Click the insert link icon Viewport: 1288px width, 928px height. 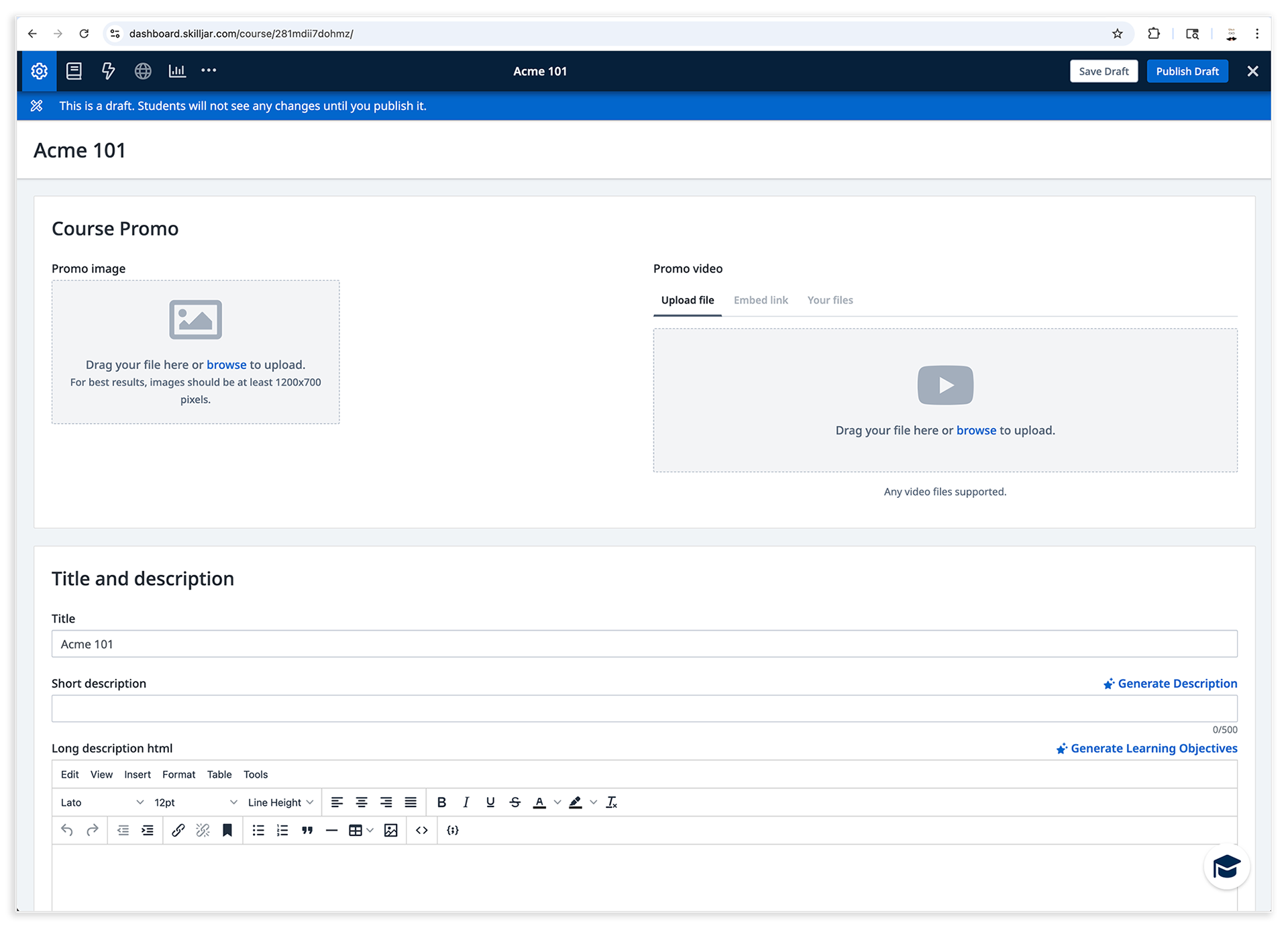178,831
